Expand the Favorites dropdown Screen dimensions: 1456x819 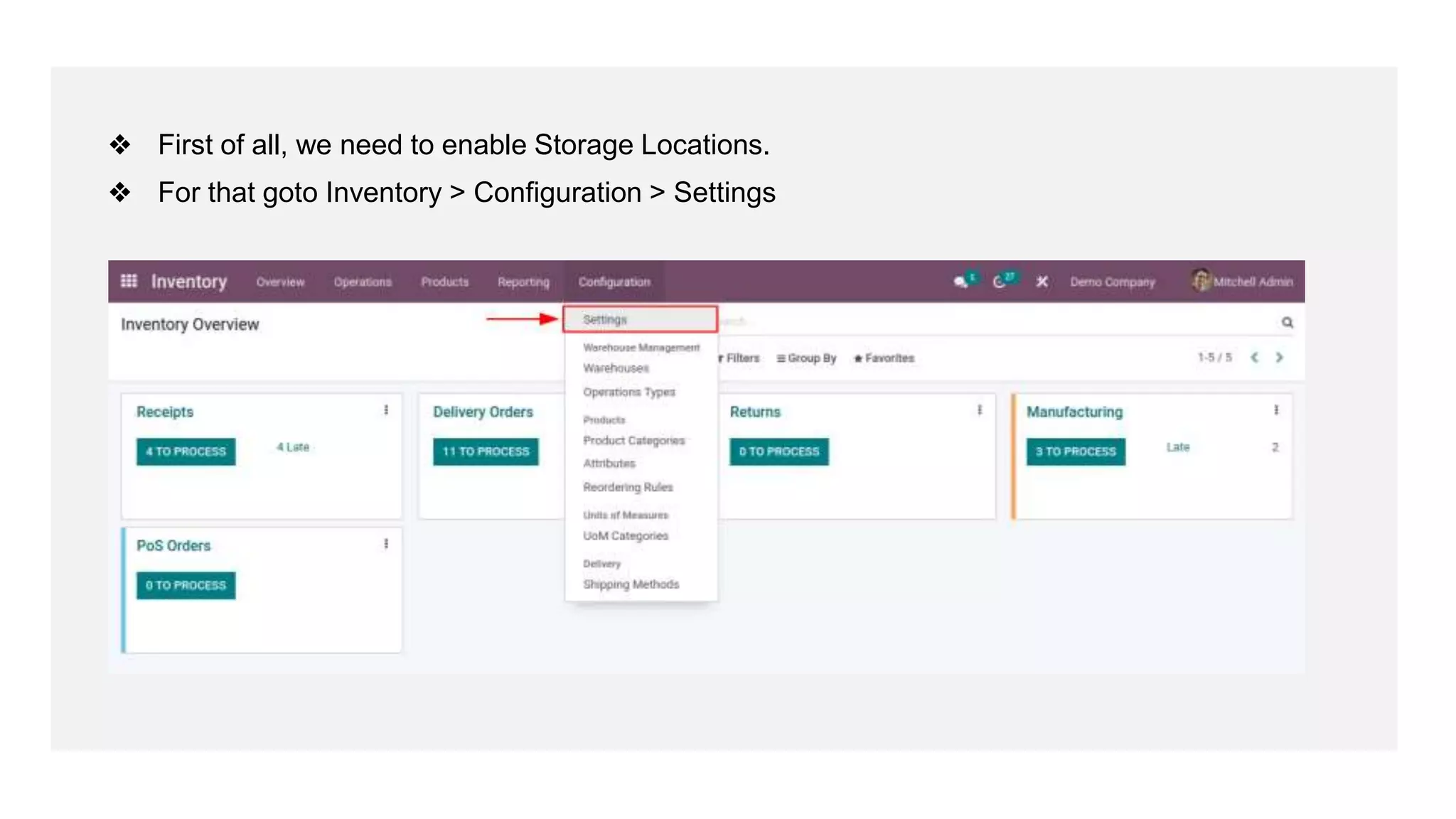pyautogui.click(x=884, y=358)
